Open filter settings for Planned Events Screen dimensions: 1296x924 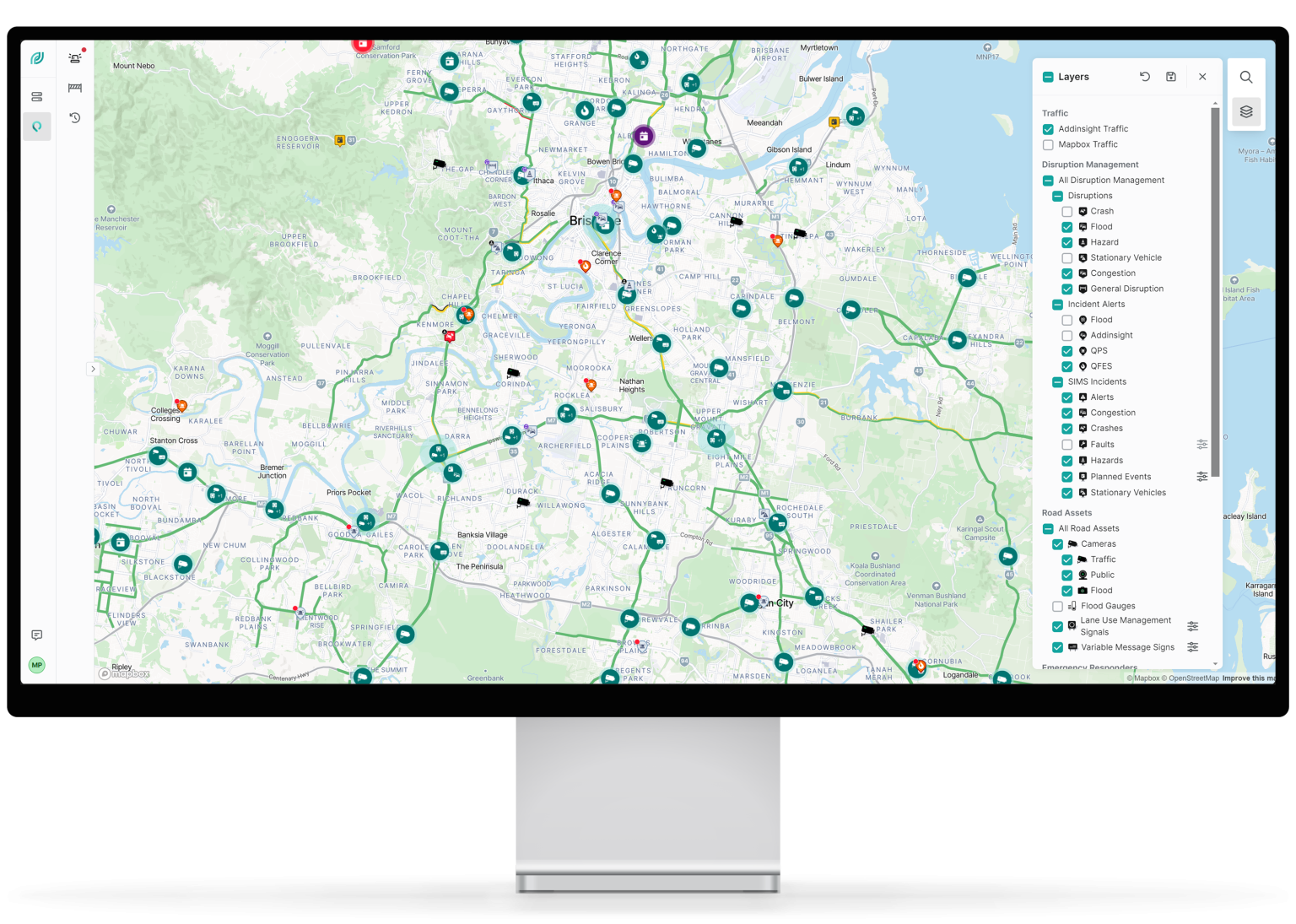1202,477
